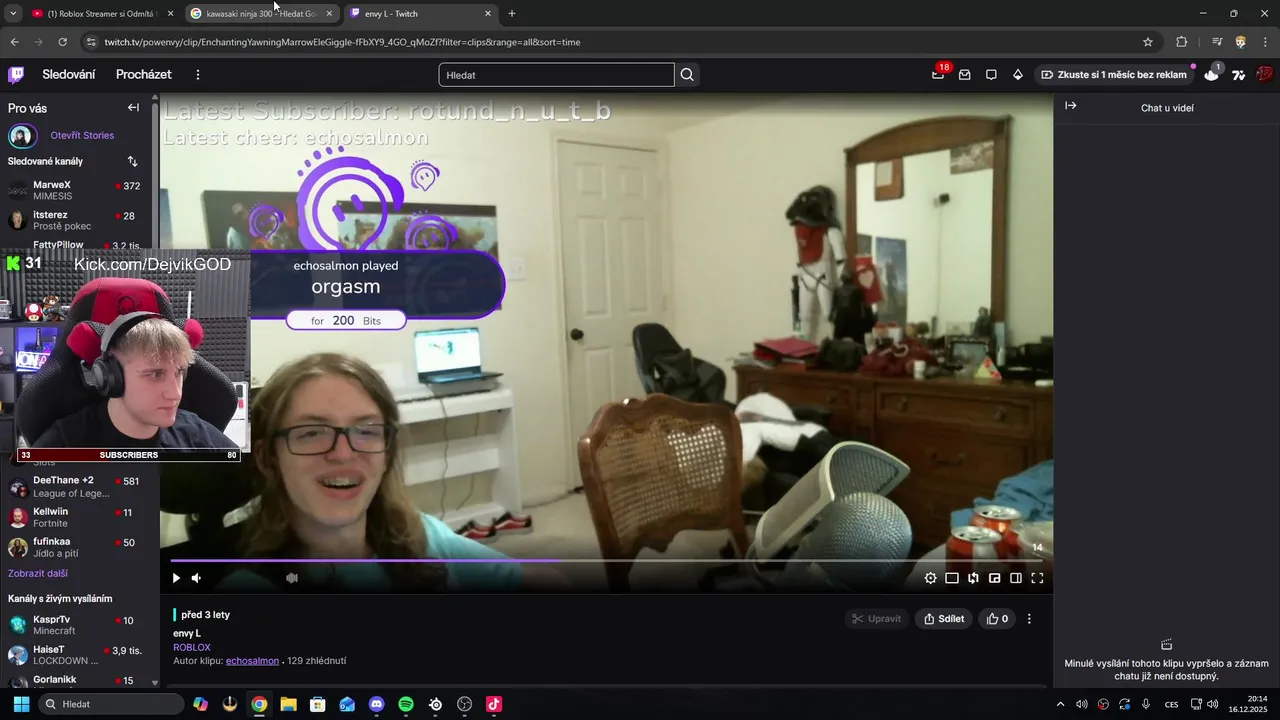Open the Twitch inbox notifications icon

pyautogui.click(x=965, y=75)
